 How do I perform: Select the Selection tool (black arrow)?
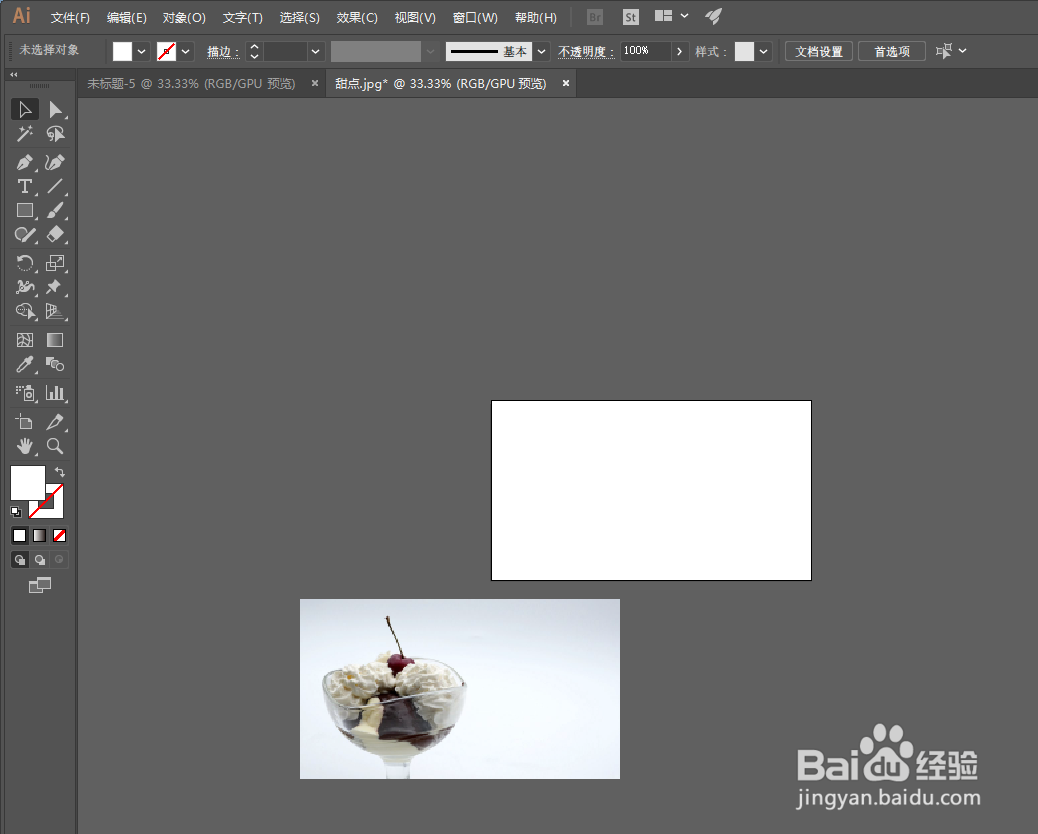(25, 109)
